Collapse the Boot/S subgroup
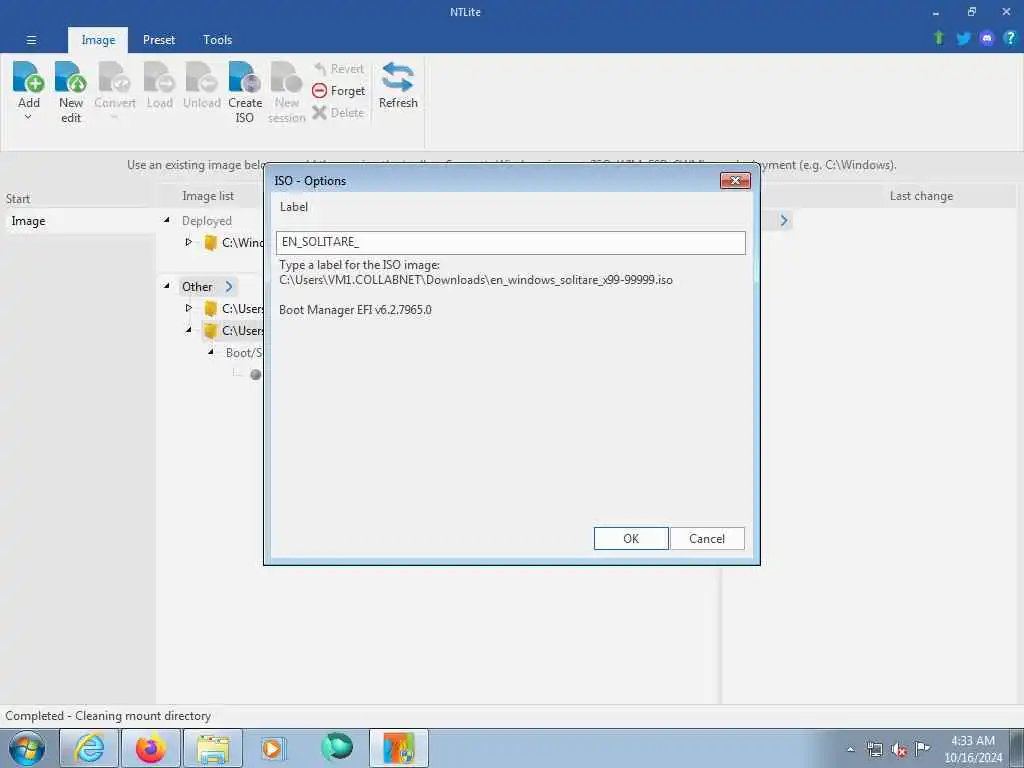1024x768 pixels. pos(211,352)
